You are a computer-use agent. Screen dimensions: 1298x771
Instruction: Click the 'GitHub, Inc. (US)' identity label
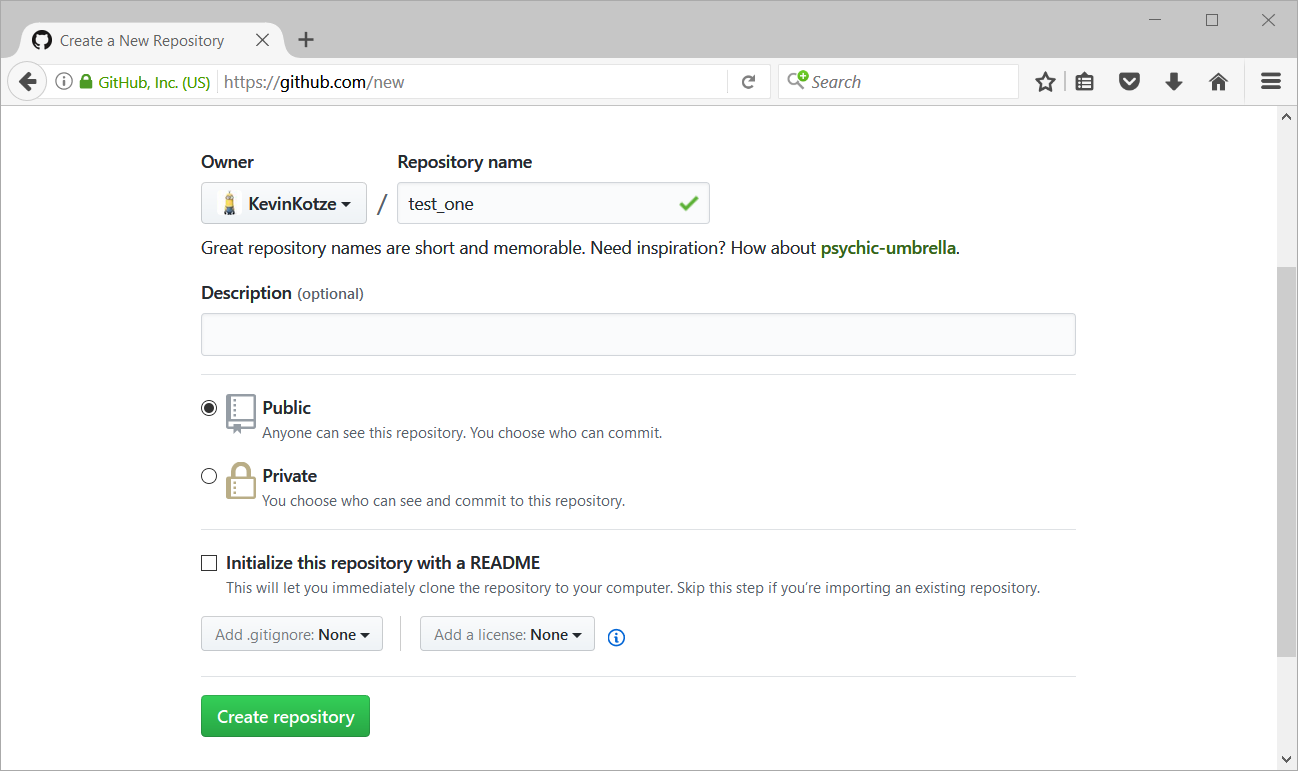coord(154,82)
